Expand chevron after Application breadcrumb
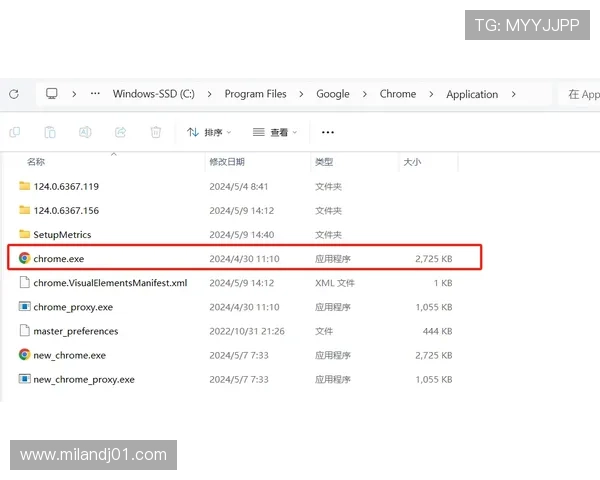This screenshot has width=600, height=480. [x=514, y=94]
